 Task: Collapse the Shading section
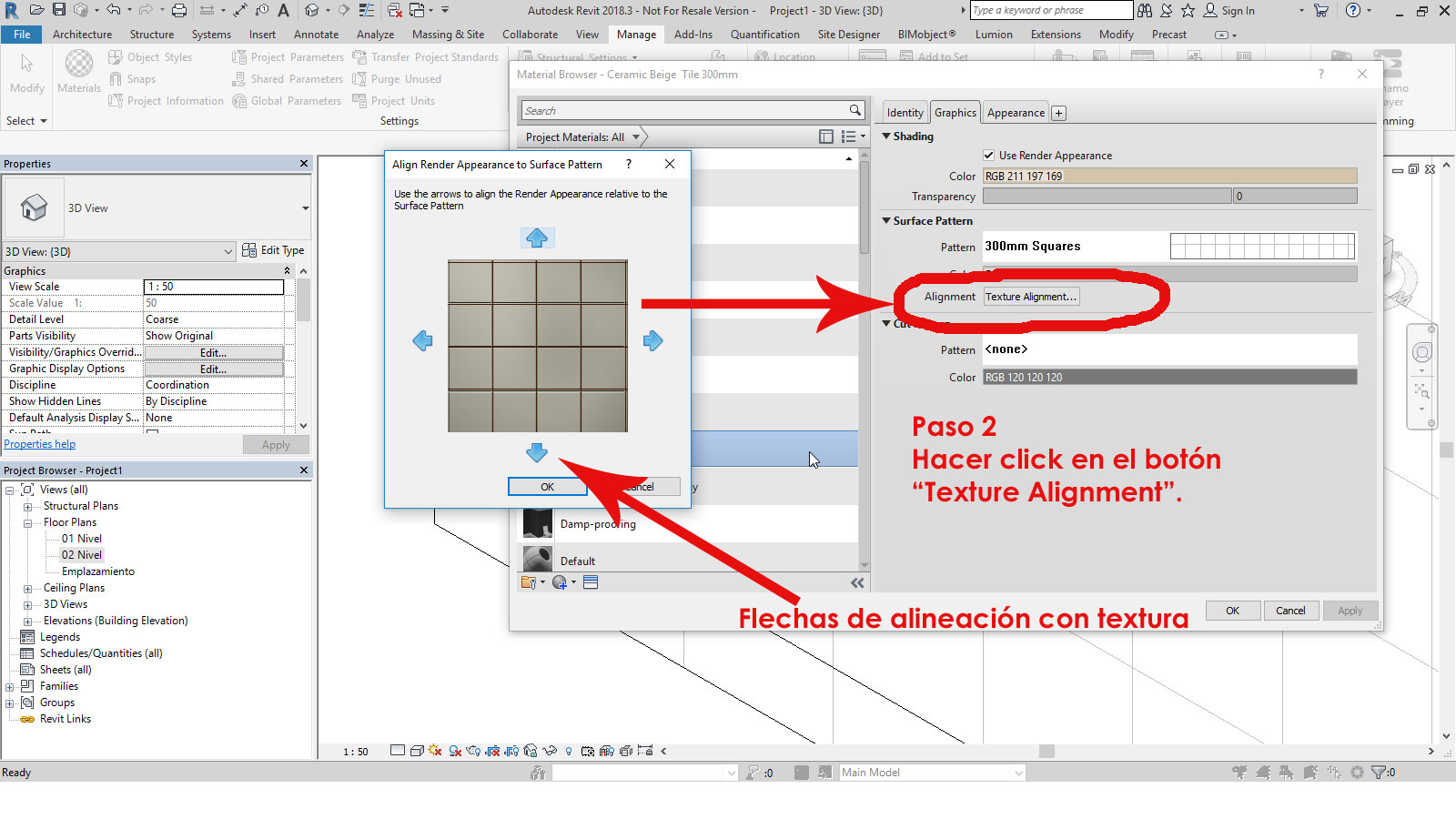tap(886, 136)
